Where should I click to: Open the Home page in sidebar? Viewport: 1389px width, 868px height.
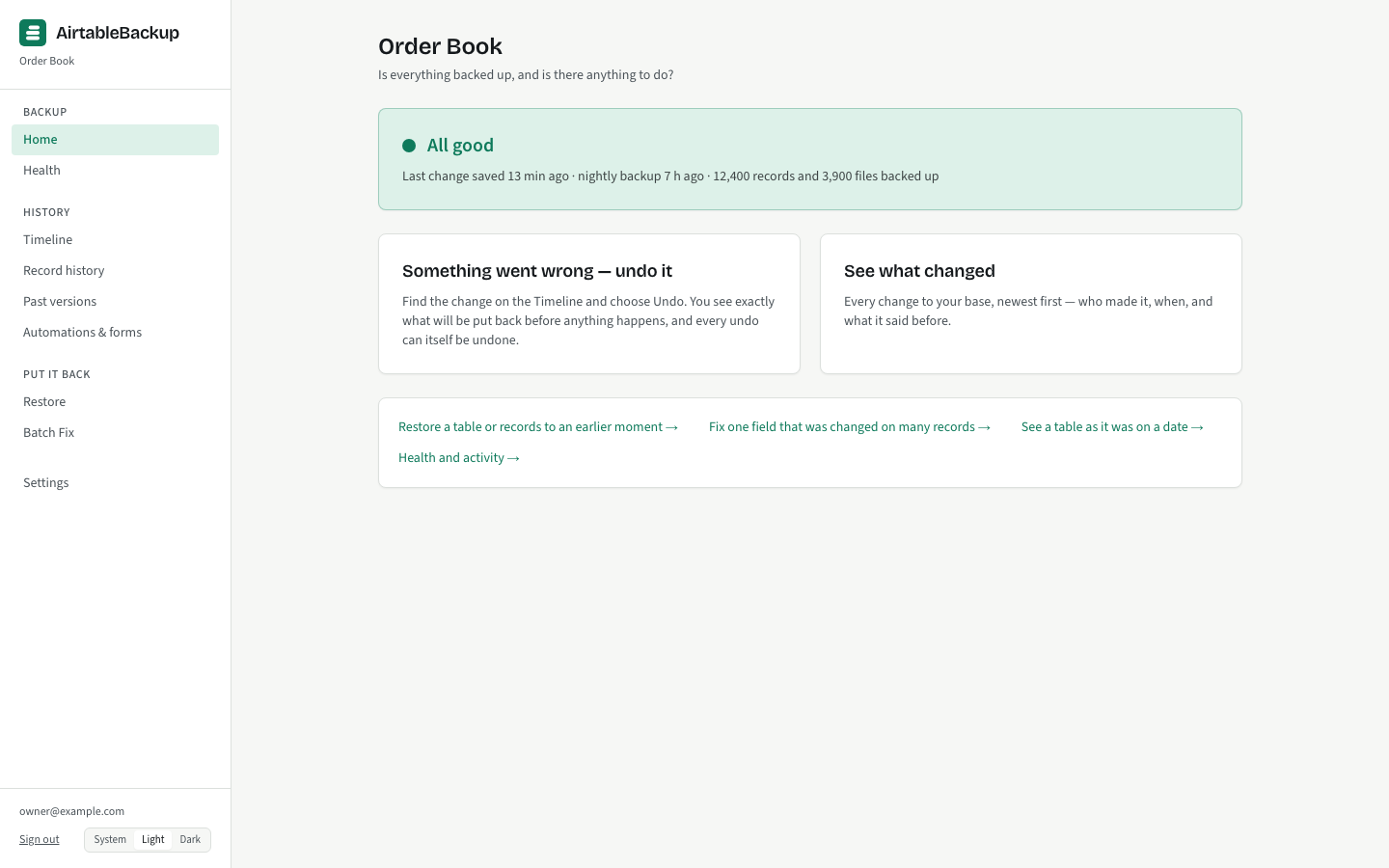point(115,140)
